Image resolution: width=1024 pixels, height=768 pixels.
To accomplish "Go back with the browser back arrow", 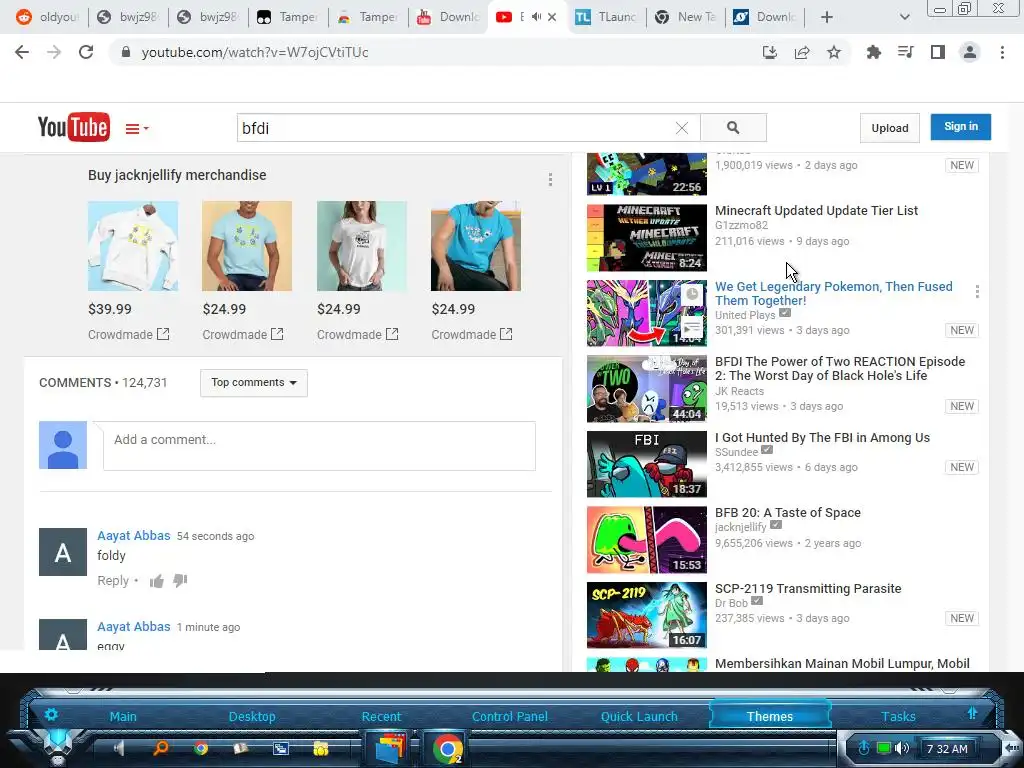I will pyautogui.click(x=22, y=52).
